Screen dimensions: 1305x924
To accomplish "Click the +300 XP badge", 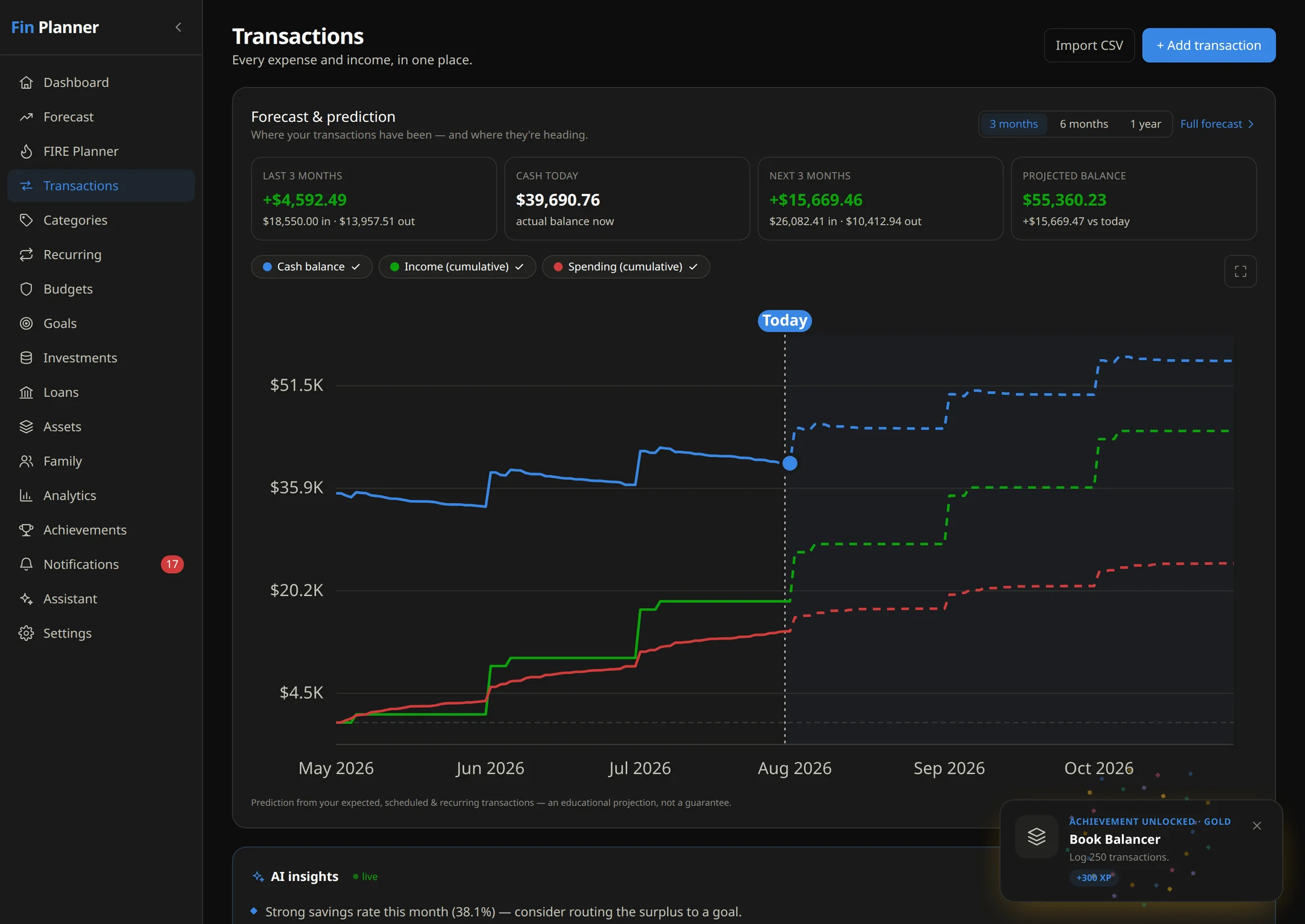I will pyautogui.click(x=1093, y=877).
